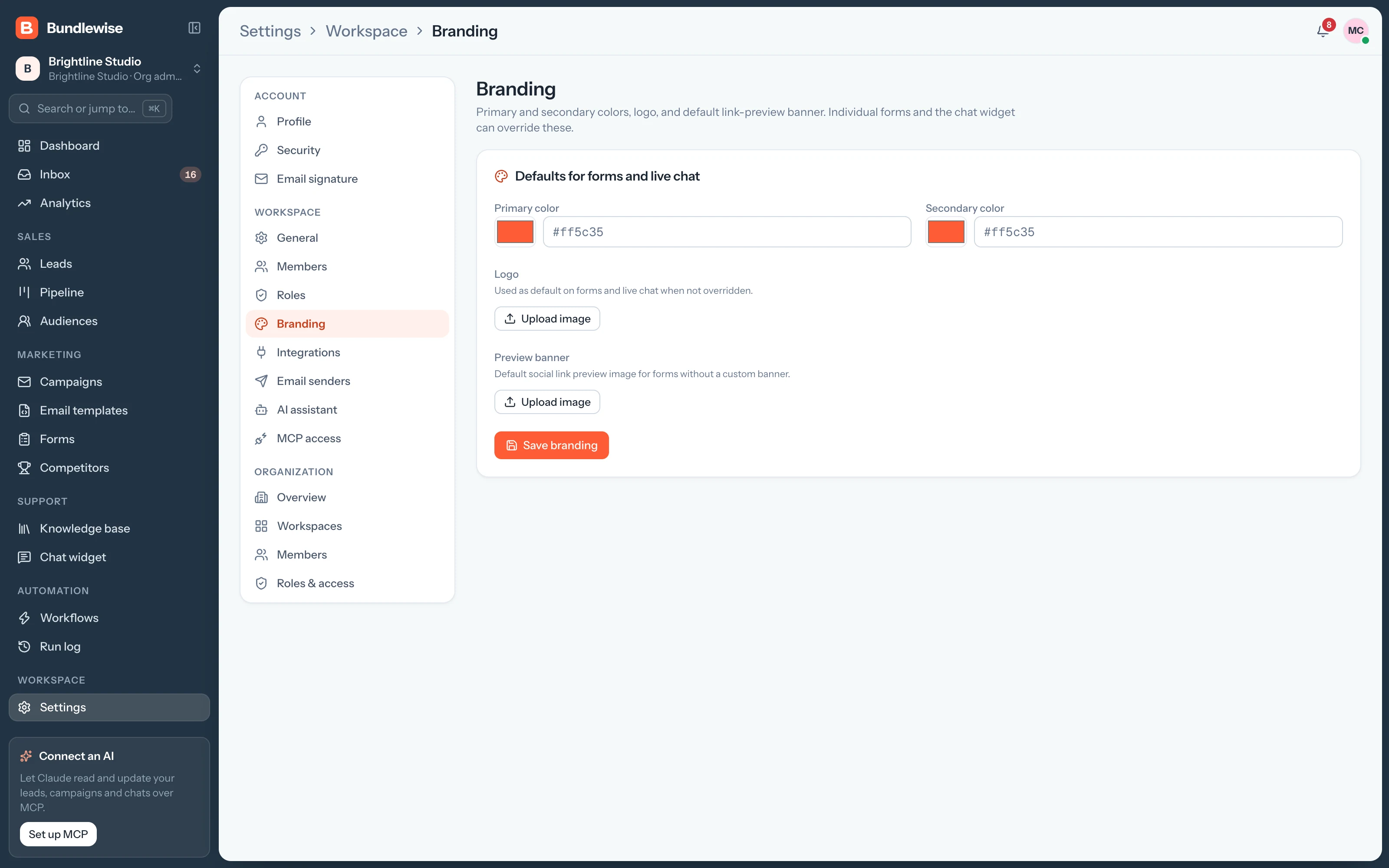This screenshot has width=1389, height=868.
Task: Go to Workspace breadcrumb link
Action: (x=366, y=31)
